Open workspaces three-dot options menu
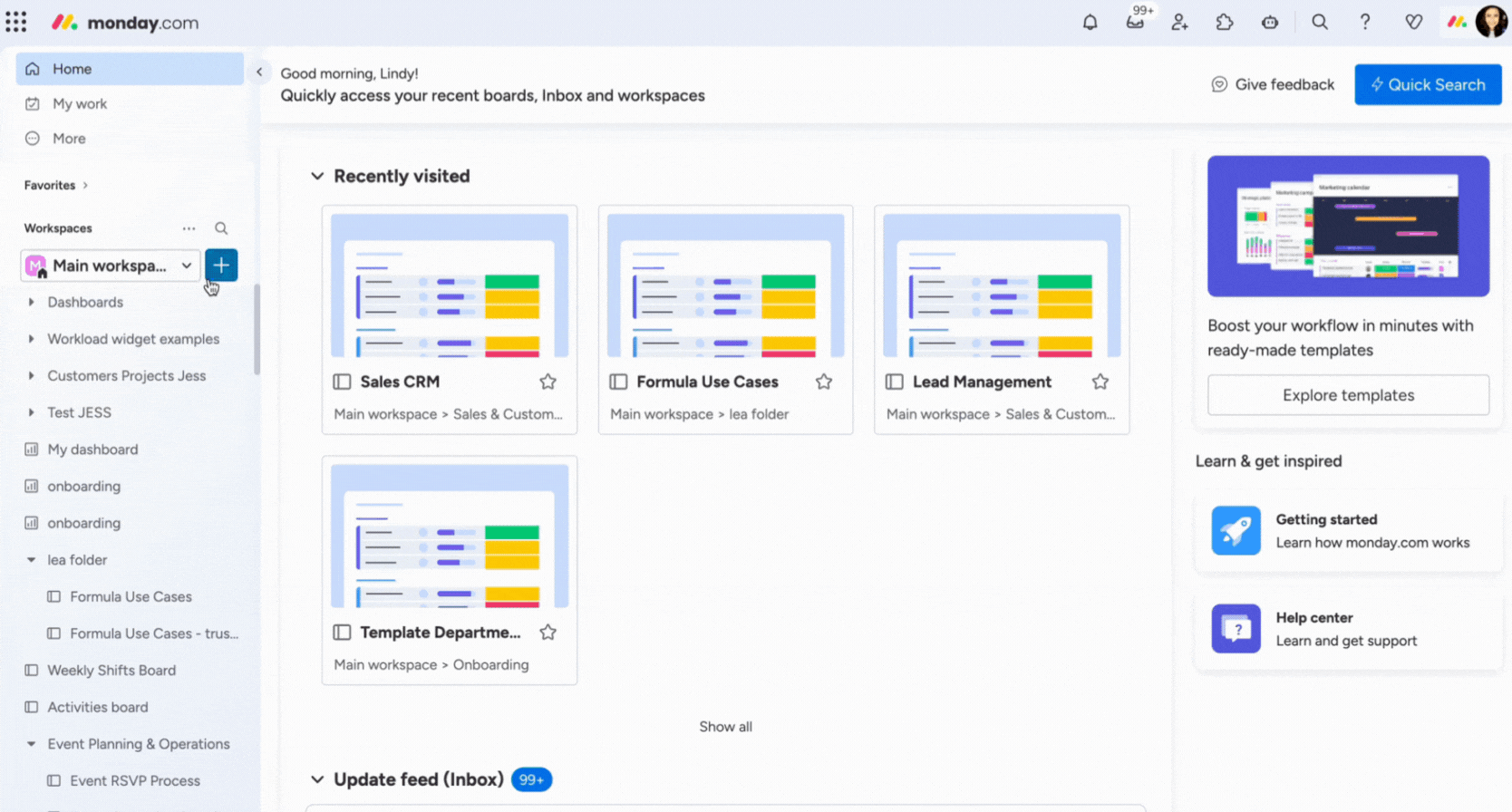The width and height of the screenshot is (1512, 812). (x=189, y=228)
